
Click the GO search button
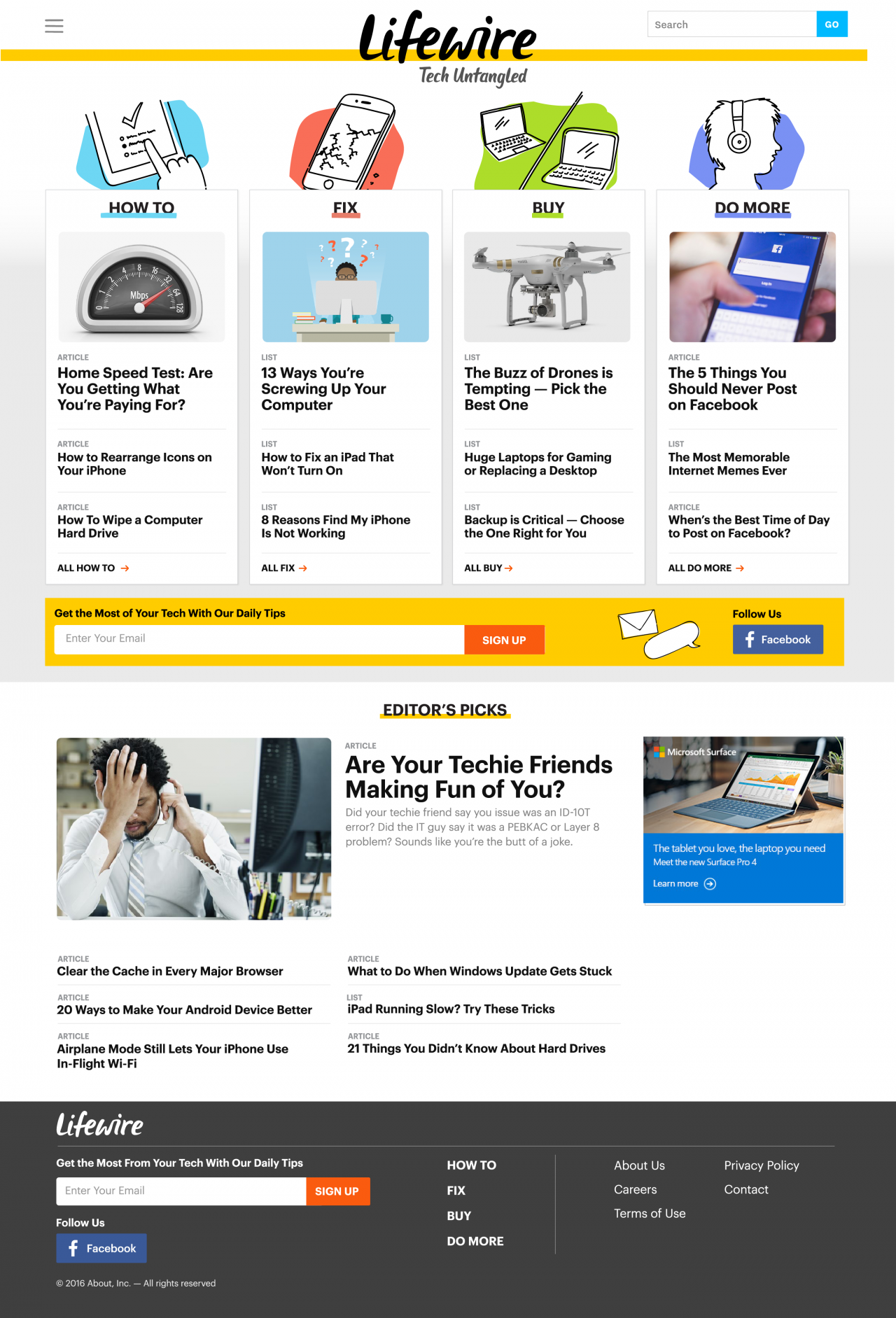[x=832, y=24]
